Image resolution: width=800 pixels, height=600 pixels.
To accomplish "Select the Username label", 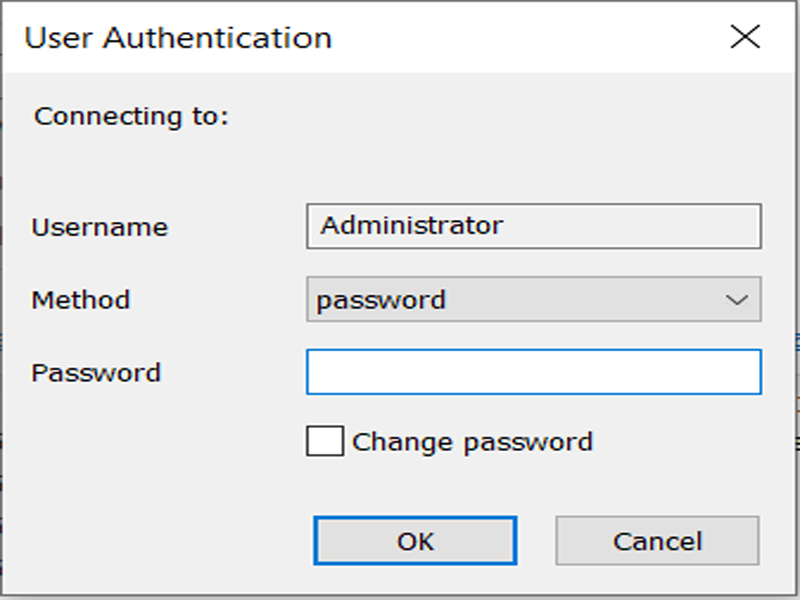I will 99,227.
